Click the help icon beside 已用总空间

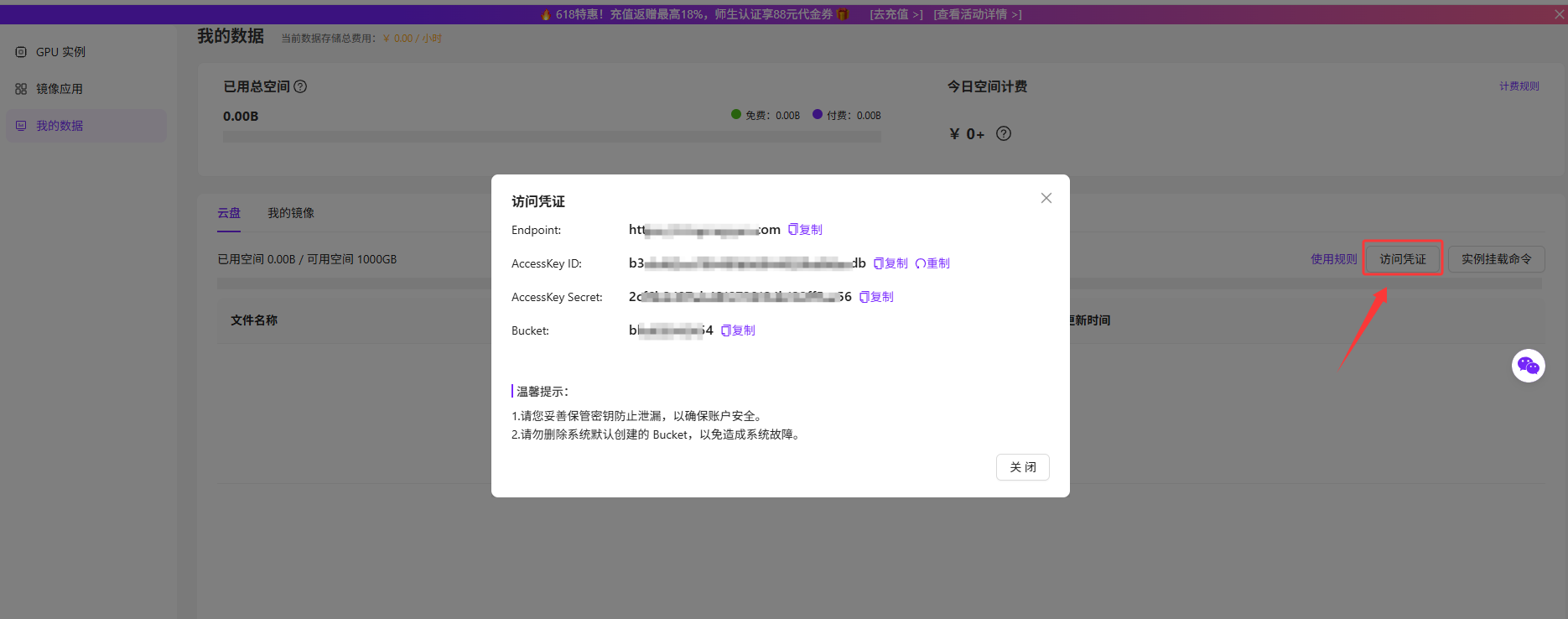(300, 86)
